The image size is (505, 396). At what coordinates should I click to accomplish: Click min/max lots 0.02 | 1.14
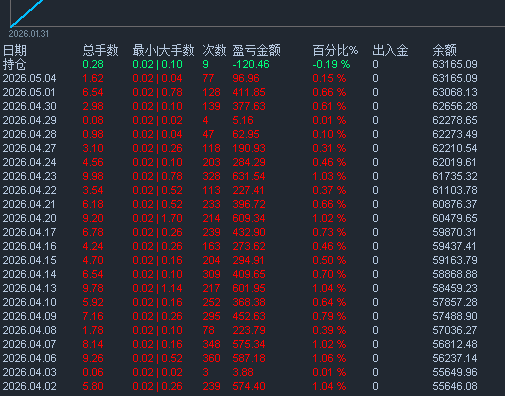pyautogui.click(x=157, y=288)
